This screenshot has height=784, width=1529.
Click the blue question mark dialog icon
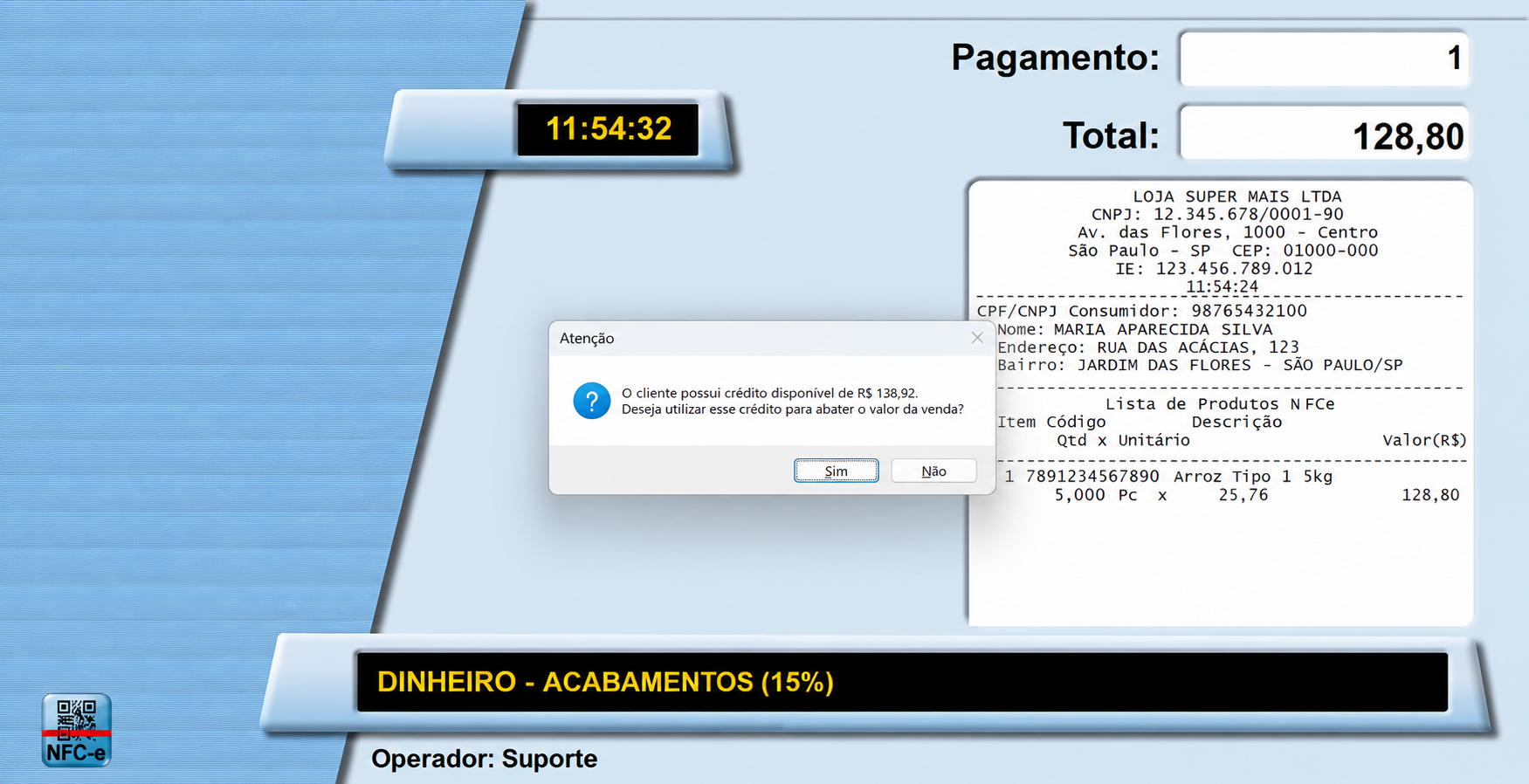click(591, 401)
